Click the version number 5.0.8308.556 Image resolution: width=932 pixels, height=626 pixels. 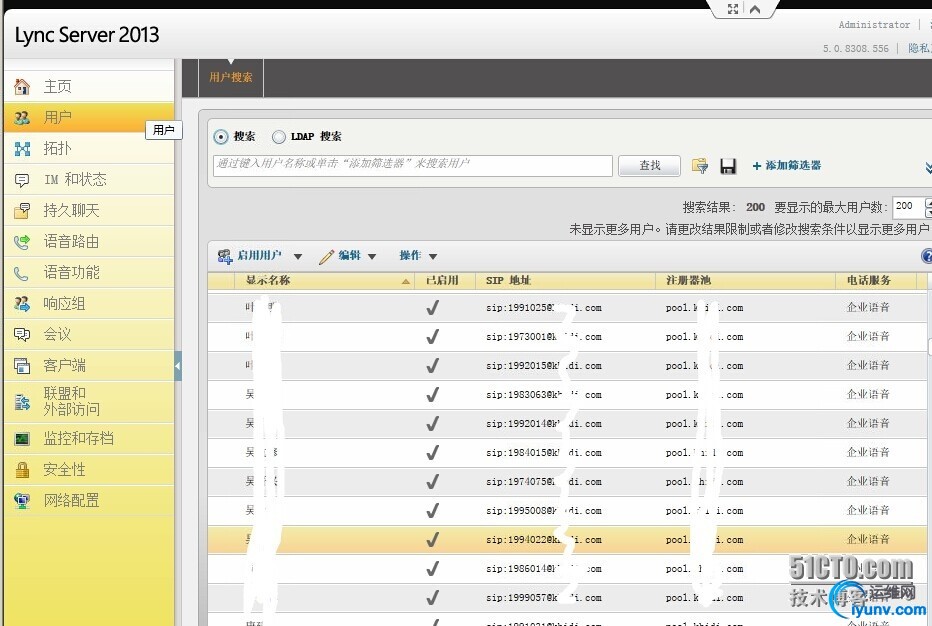click(855, 49)
